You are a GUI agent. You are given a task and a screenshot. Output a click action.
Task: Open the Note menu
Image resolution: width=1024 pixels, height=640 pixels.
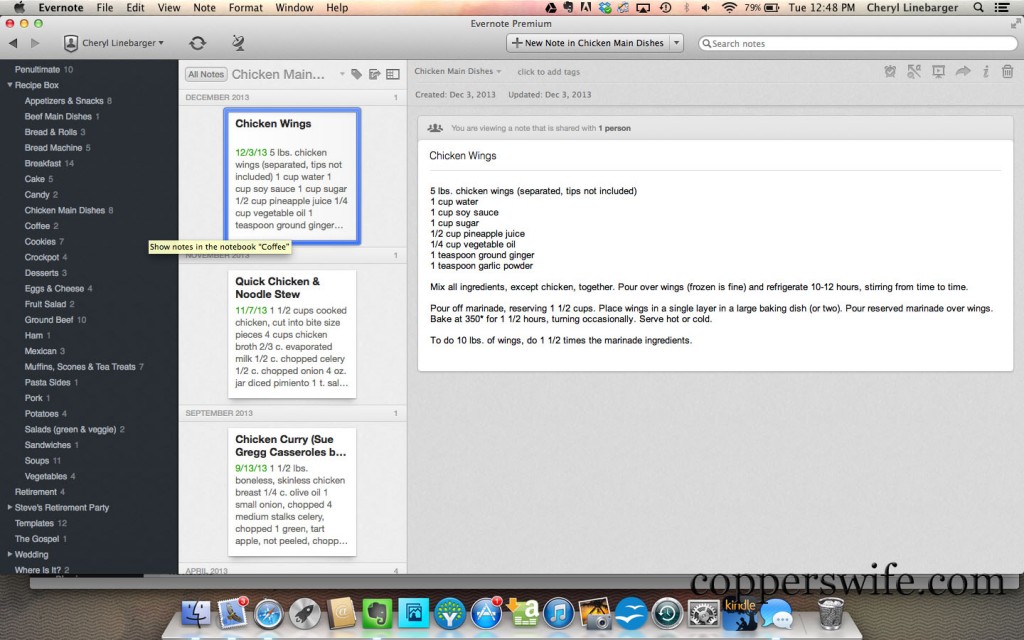pyautogui.click(x=204, y=8)
